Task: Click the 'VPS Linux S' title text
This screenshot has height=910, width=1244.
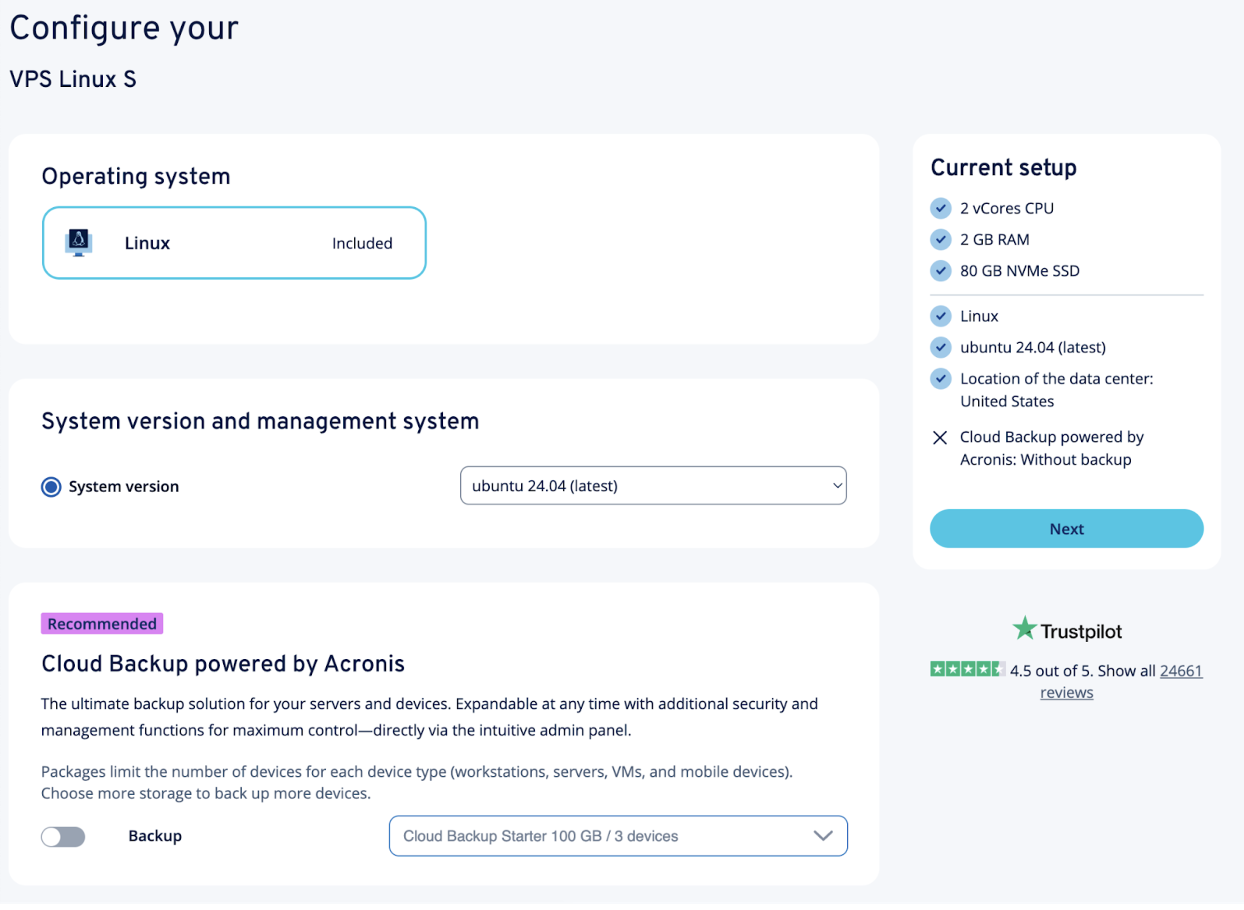Action: tap(73, 79)
